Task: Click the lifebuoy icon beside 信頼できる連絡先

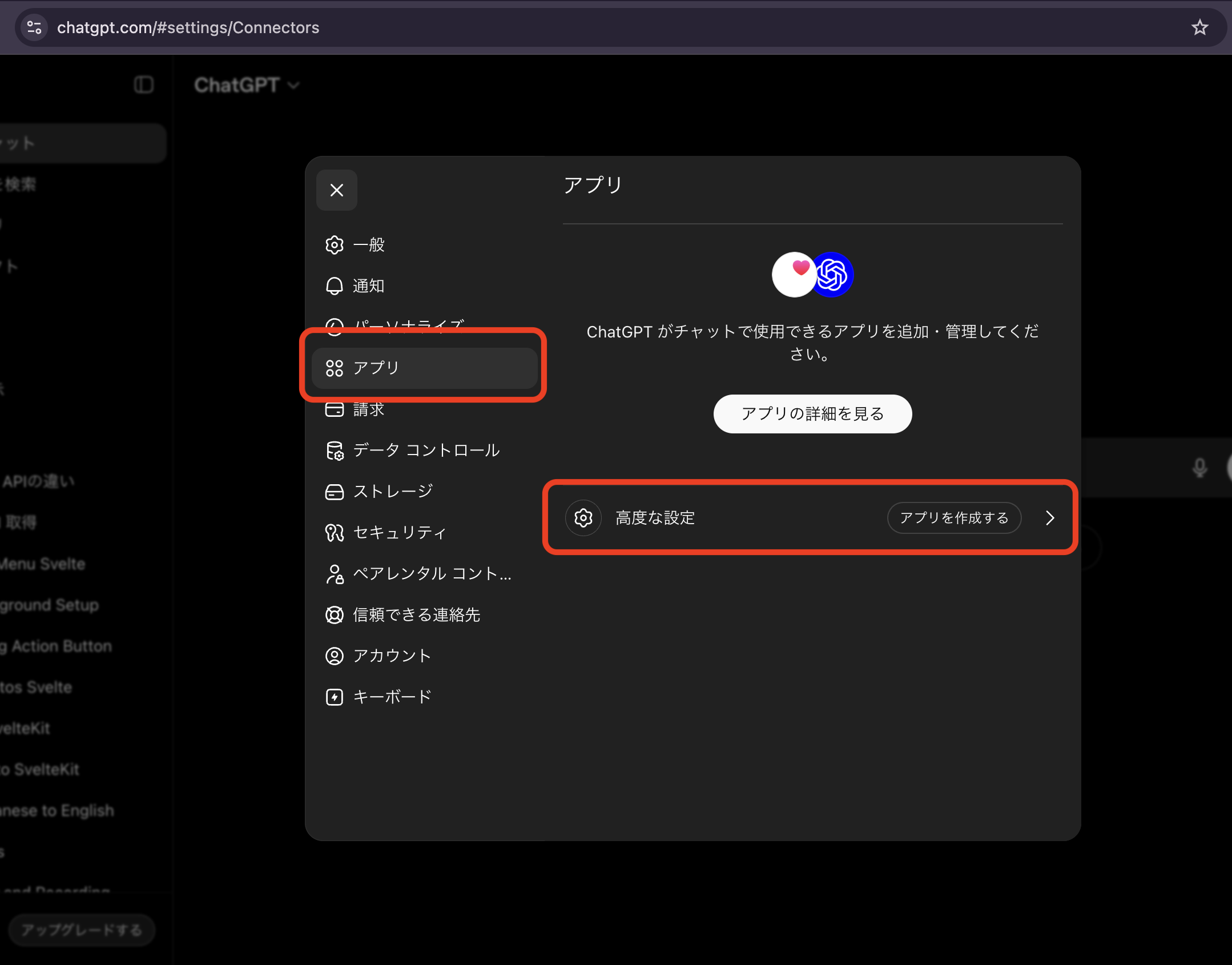Action: click(x=335, y=615)
